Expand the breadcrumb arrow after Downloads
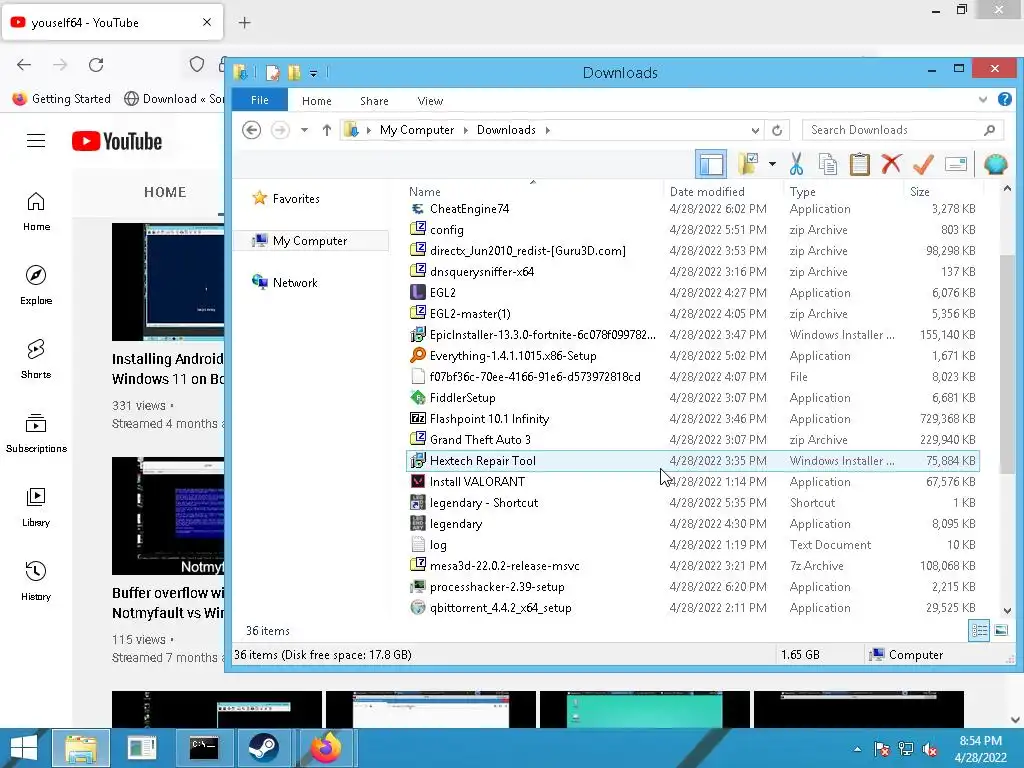Viewport: 1024px width, 768px height. [547, 130]
